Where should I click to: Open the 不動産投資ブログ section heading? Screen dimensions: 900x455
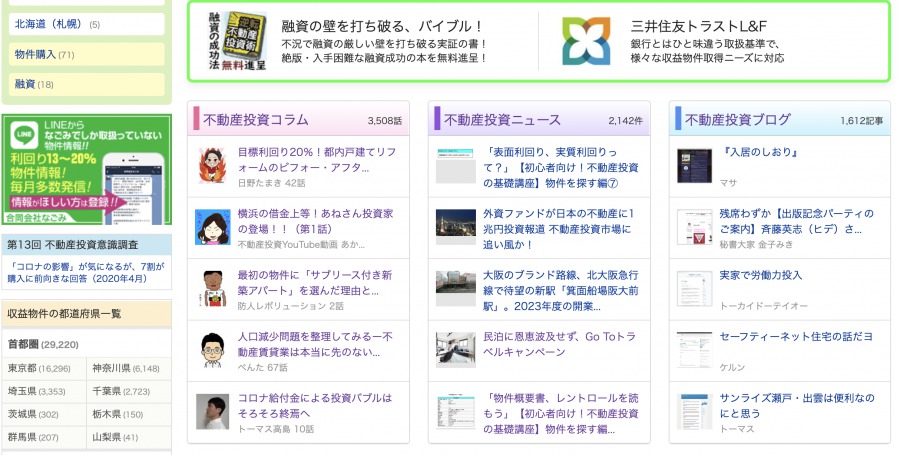[738, 119]
